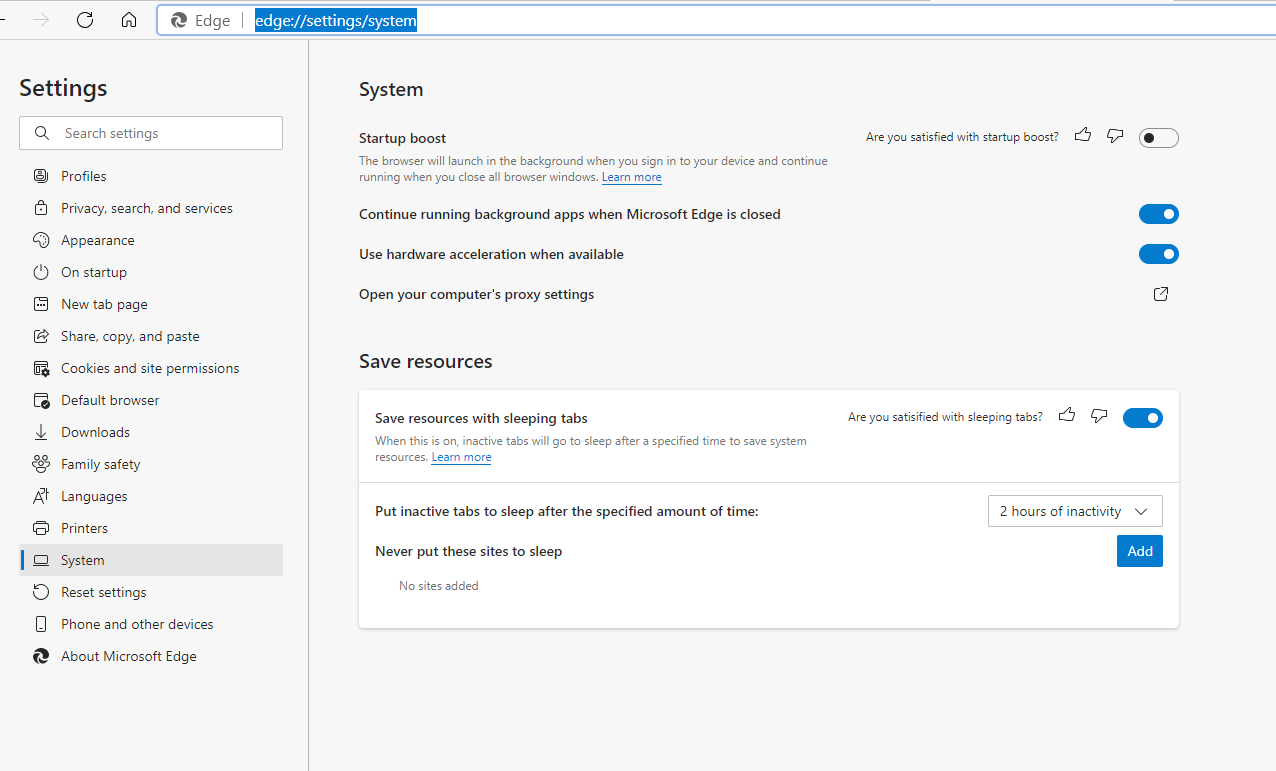Click the On startup power icon
This screenshot has height=771, width=1276.
click(x=41, y=272)
